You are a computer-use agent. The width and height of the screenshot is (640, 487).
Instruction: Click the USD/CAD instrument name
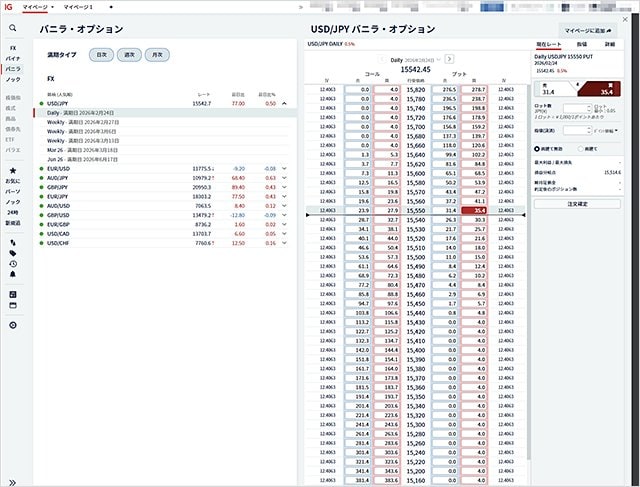(58, 234)
